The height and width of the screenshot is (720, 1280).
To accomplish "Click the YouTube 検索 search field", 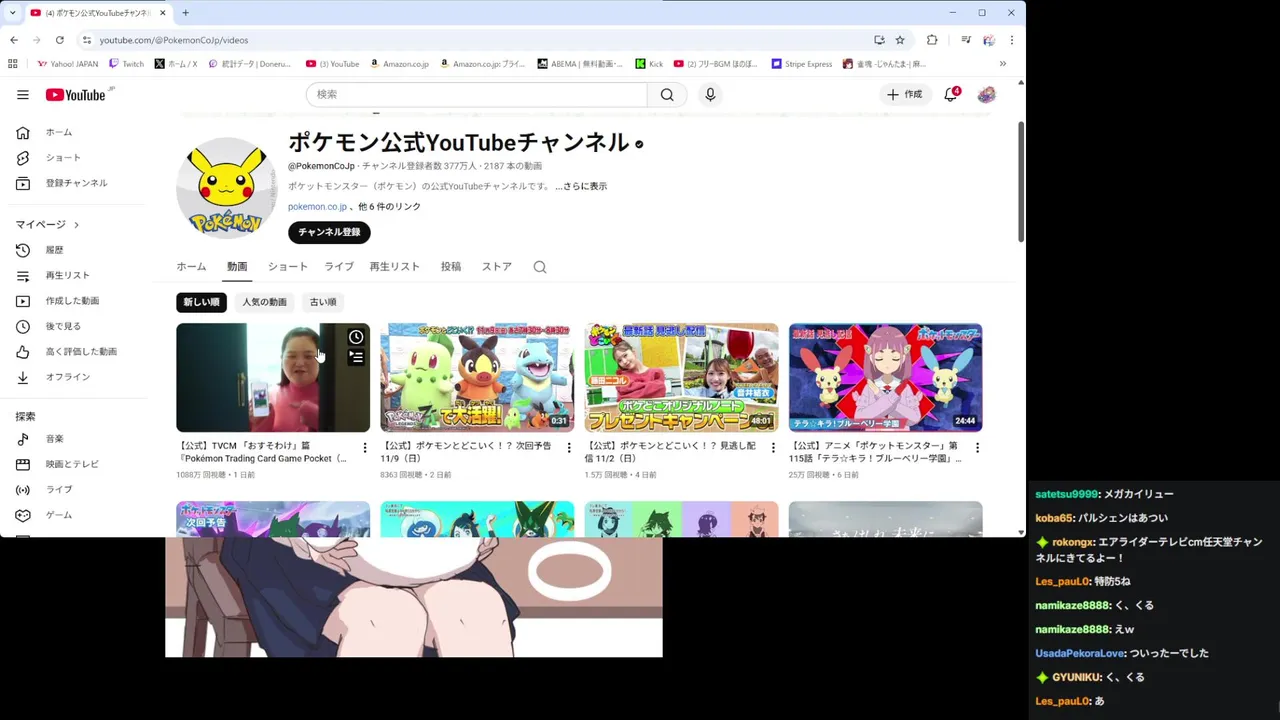I will 477,94.
